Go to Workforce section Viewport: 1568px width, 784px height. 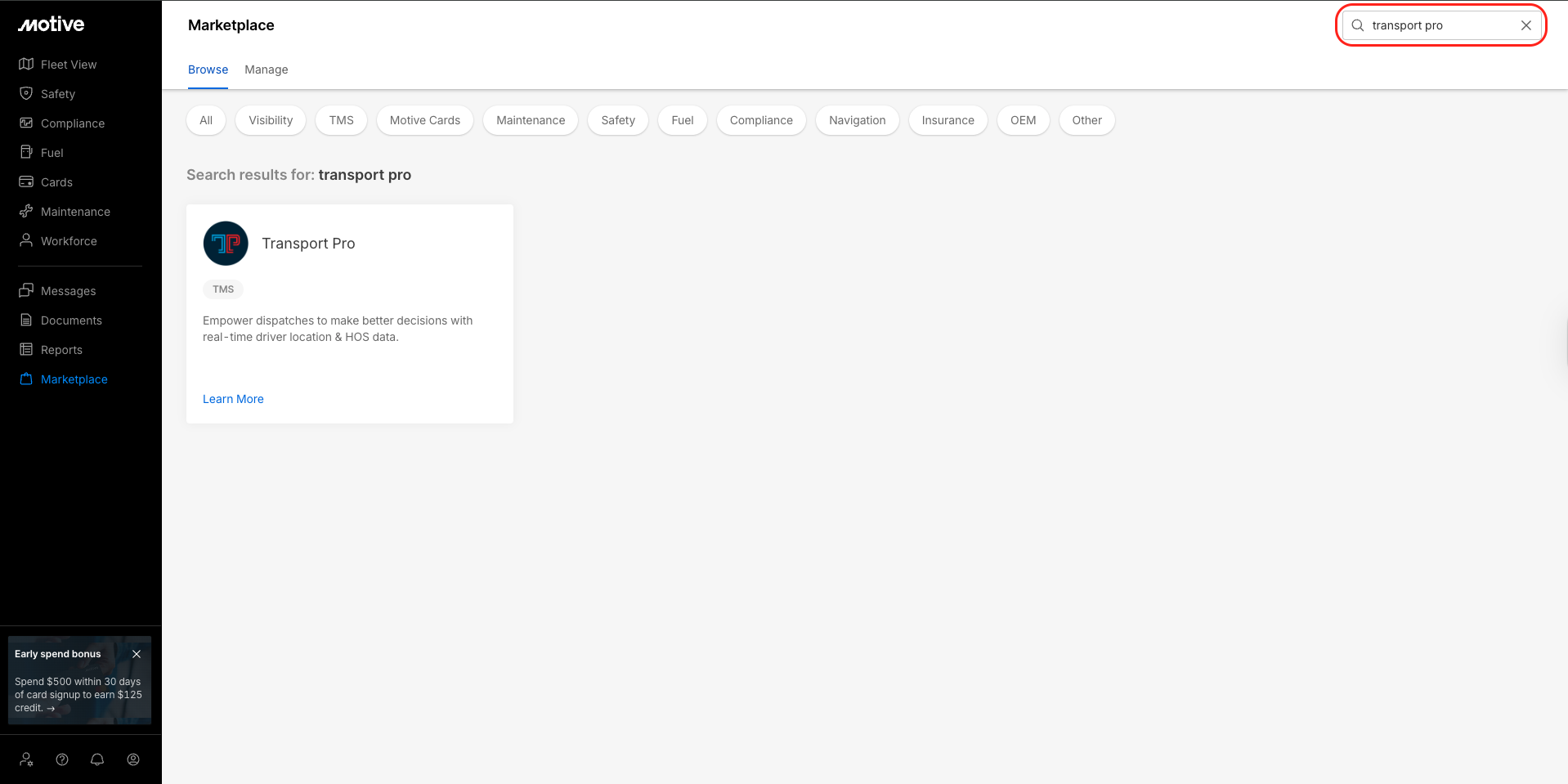(69, 241)
